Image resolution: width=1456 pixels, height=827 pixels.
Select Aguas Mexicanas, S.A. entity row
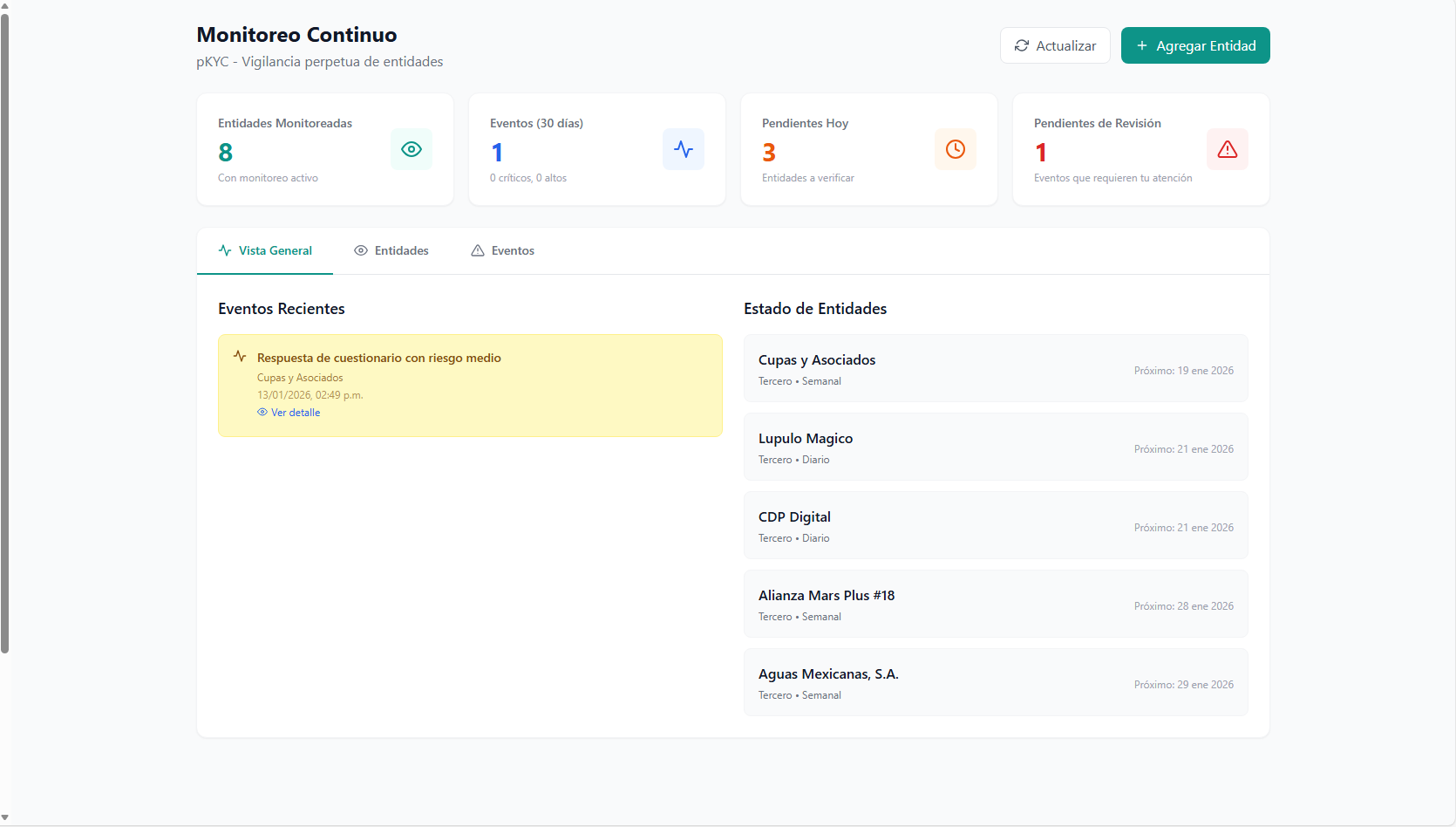click(x=995, y=682)
